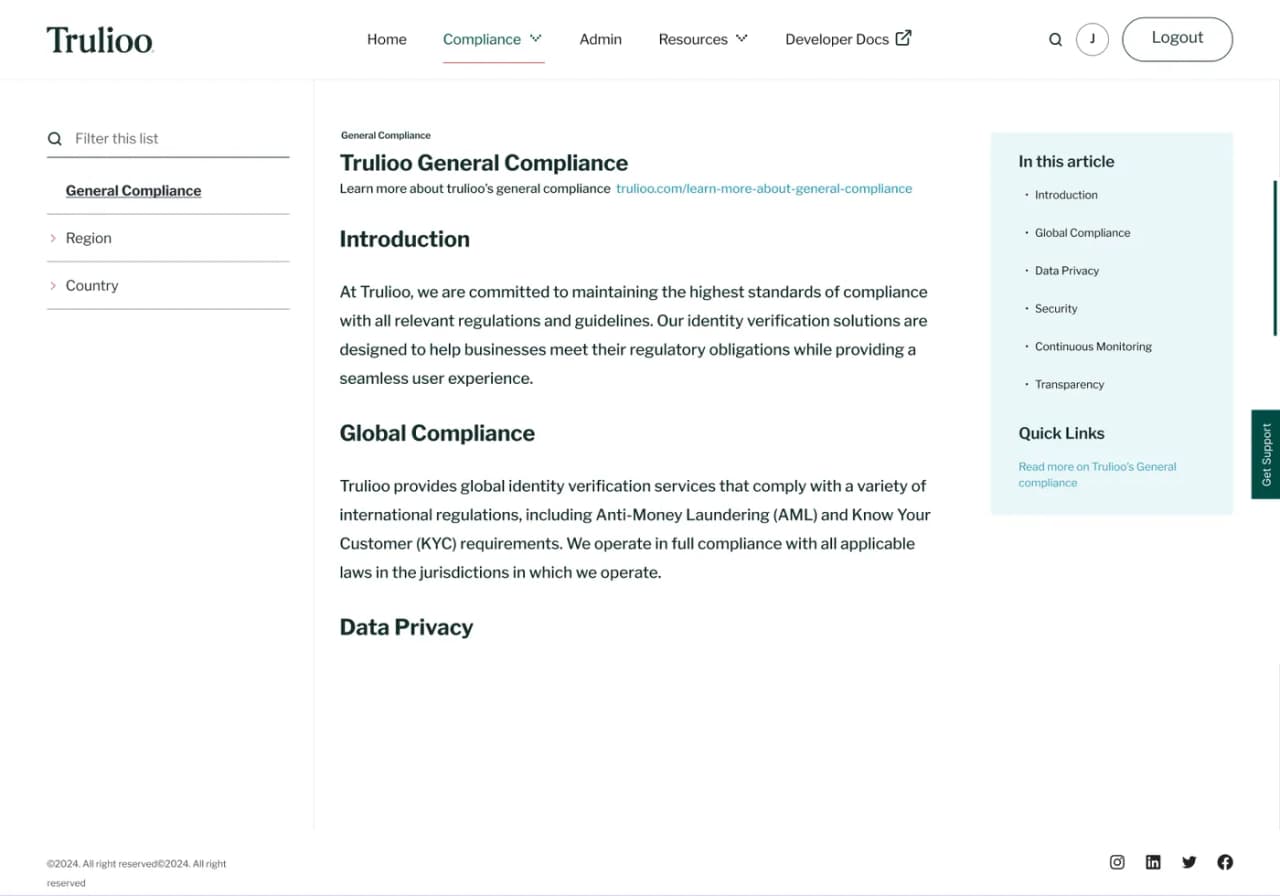Open the Admin menu item
The height and width of the screenshot is (896, 1280).
601,39
